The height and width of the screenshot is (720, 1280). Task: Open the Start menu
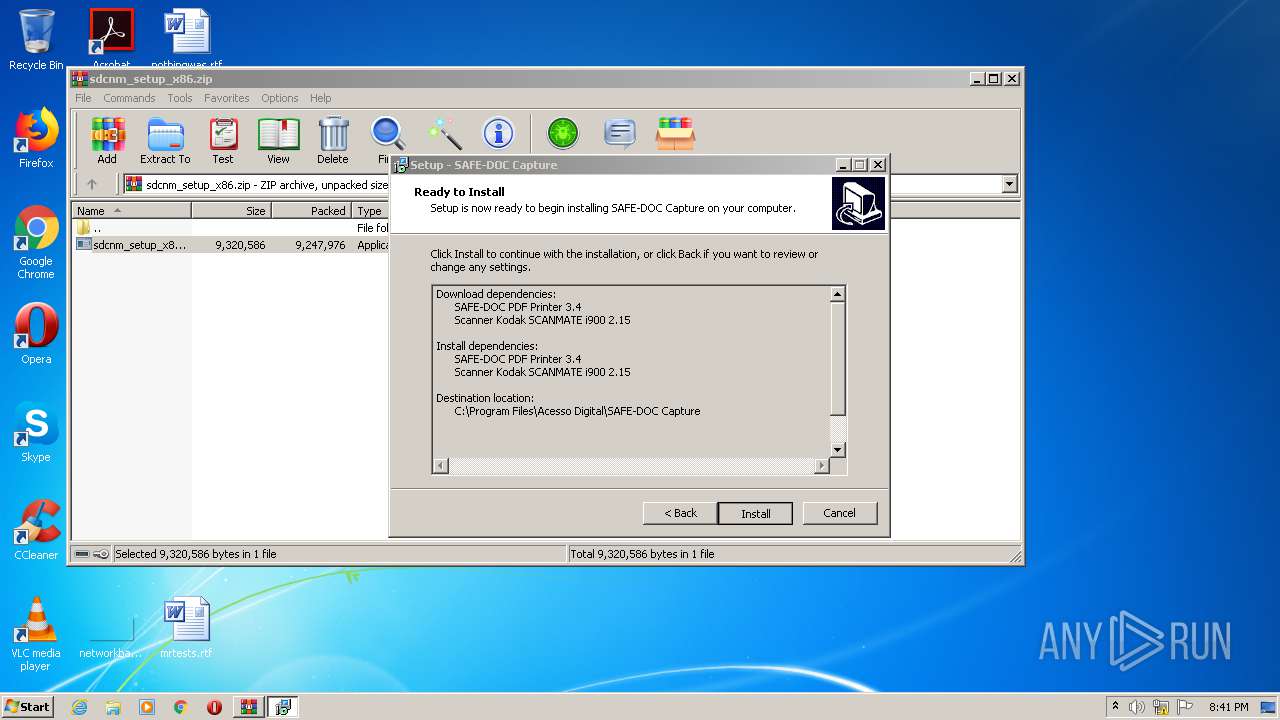pyautogui.click(x=28, y=707)
